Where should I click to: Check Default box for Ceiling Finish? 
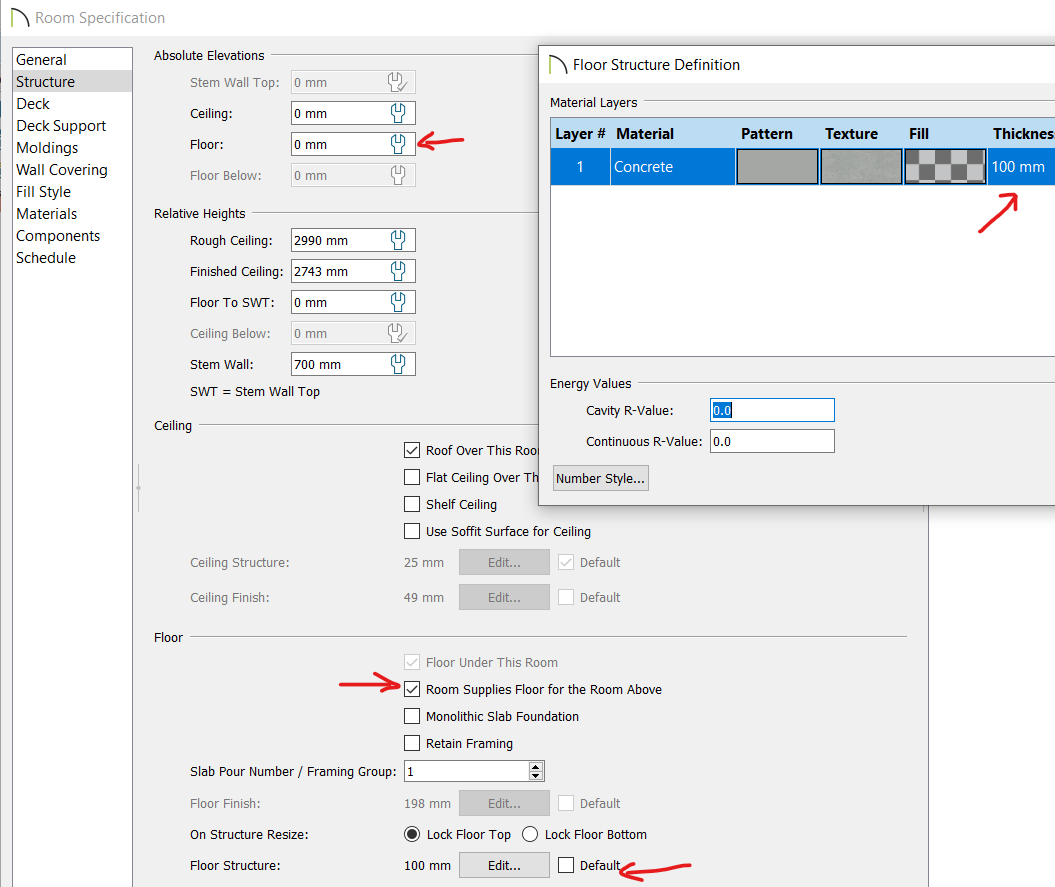click(x=566, y=597)
